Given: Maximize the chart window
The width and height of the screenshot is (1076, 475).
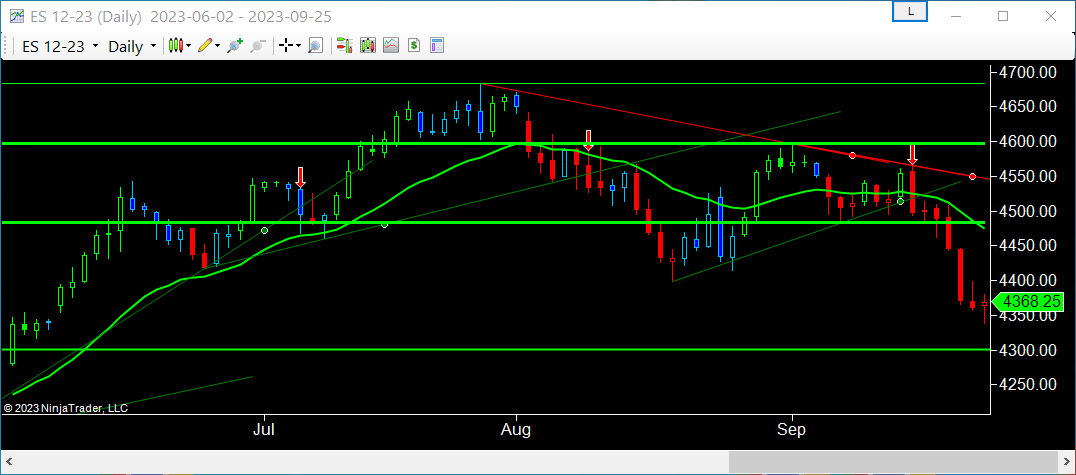Looking at the screenshot, I should click(x=1003, y=15).
